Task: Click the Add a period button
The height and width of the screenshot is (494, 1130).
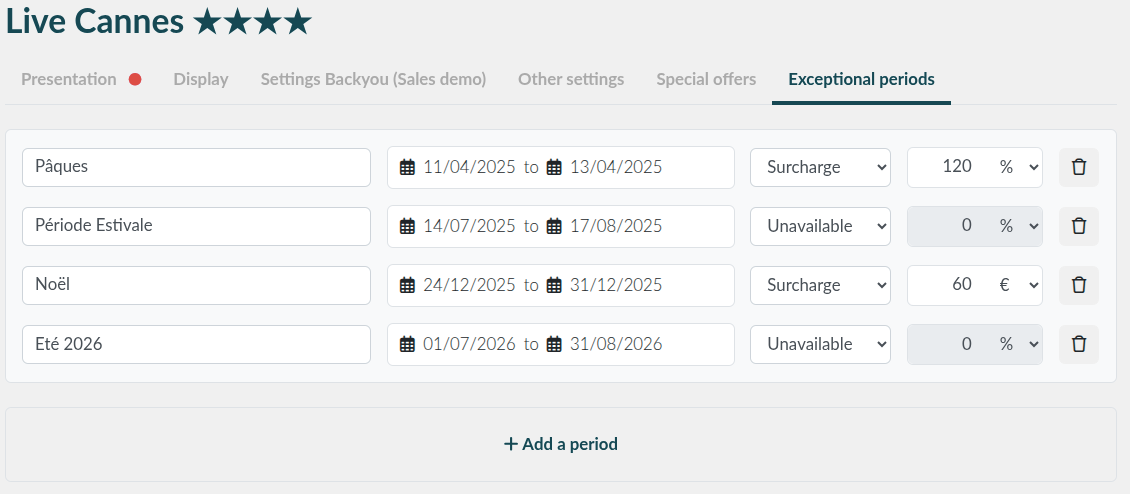Action: (x=561, y=444)
